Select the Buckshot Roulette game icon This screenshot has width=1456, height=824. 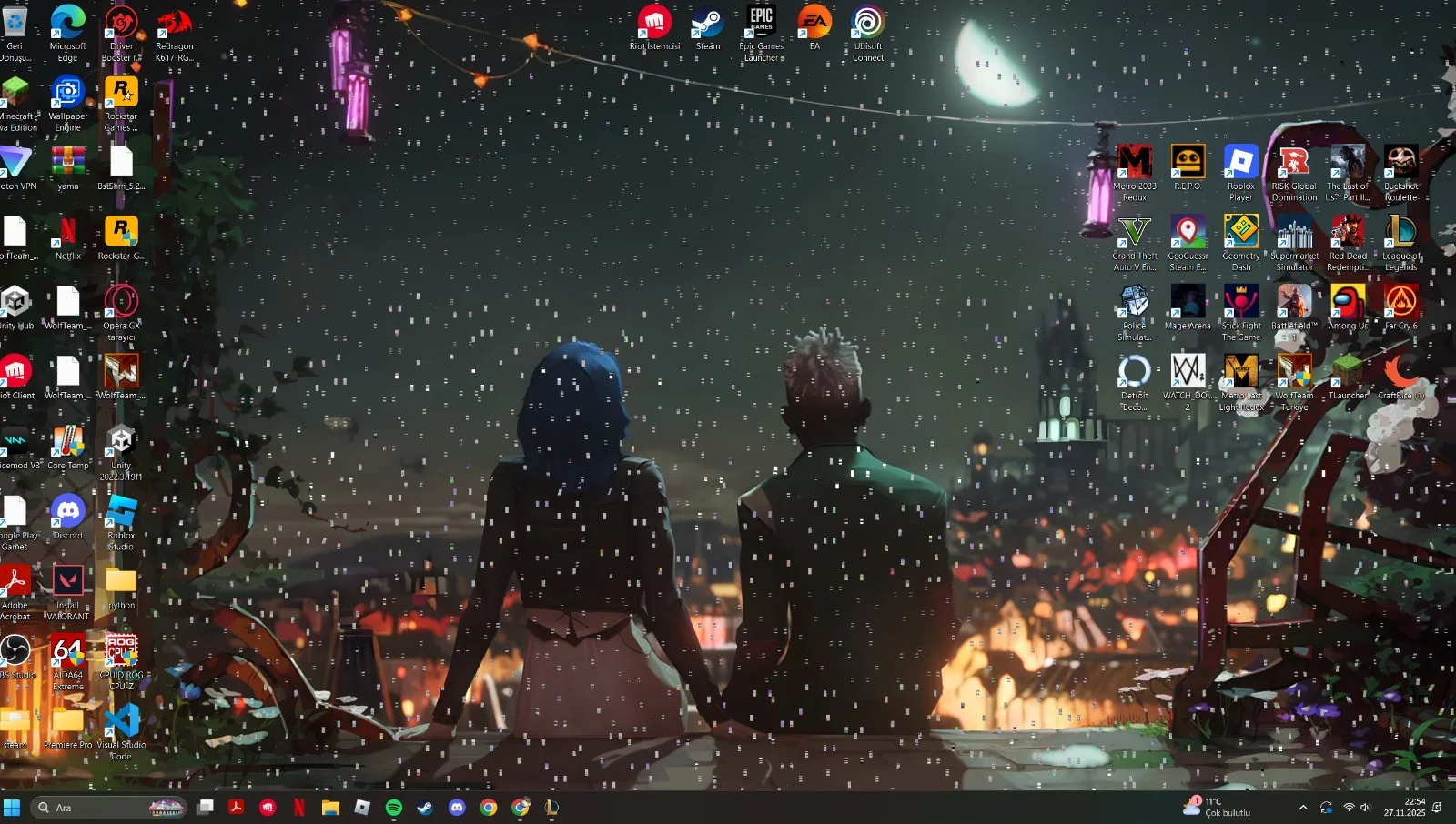[x=1401, y=173]
